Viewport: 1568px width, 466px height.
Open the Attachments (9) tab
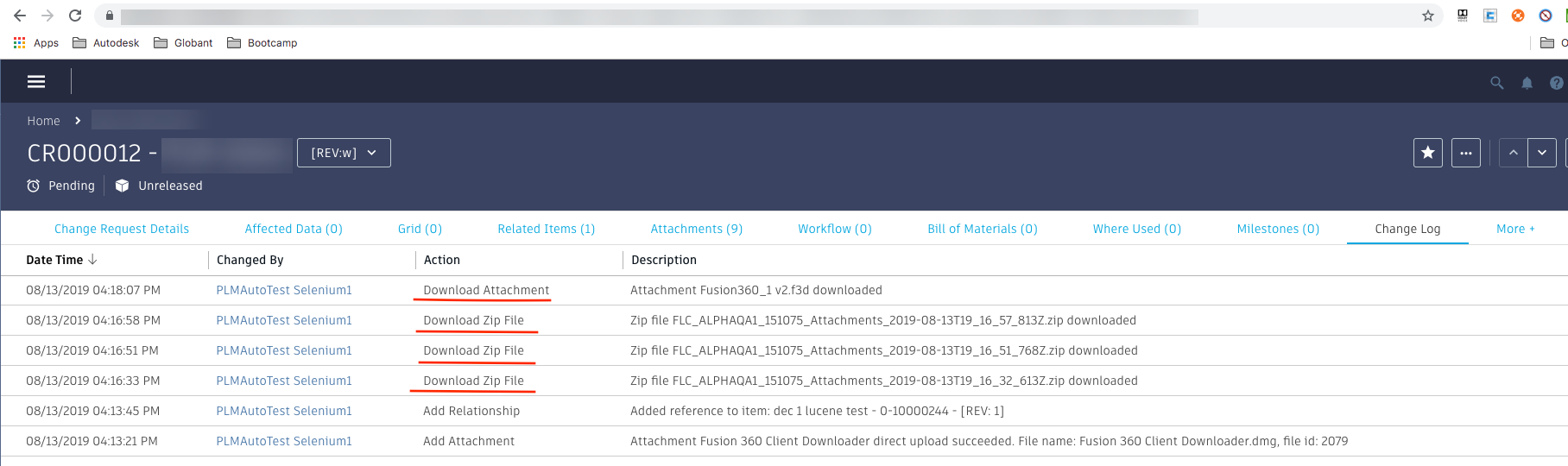coord(697,229)
